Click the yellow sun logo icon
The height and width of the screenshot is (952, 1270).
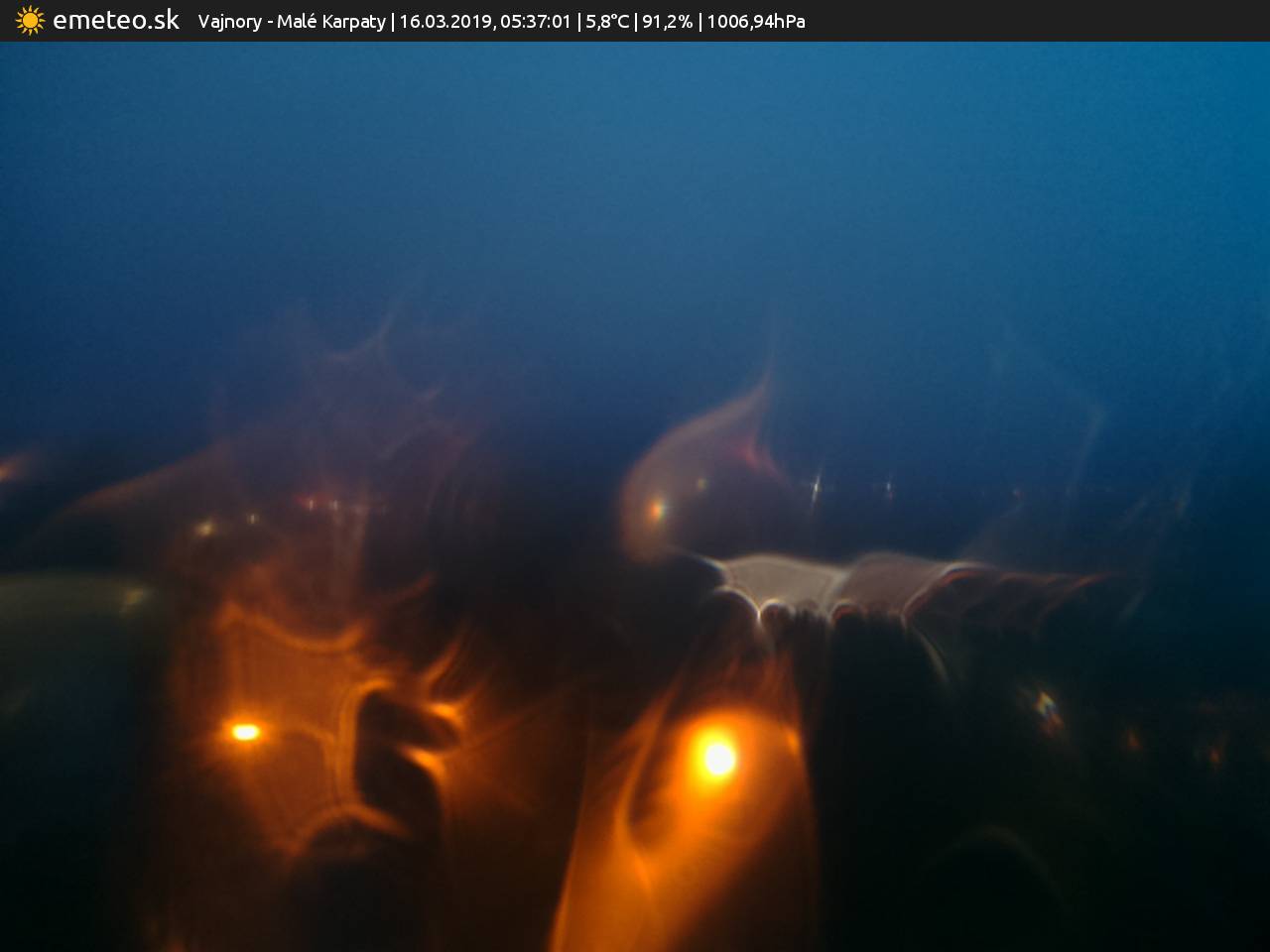30,21
